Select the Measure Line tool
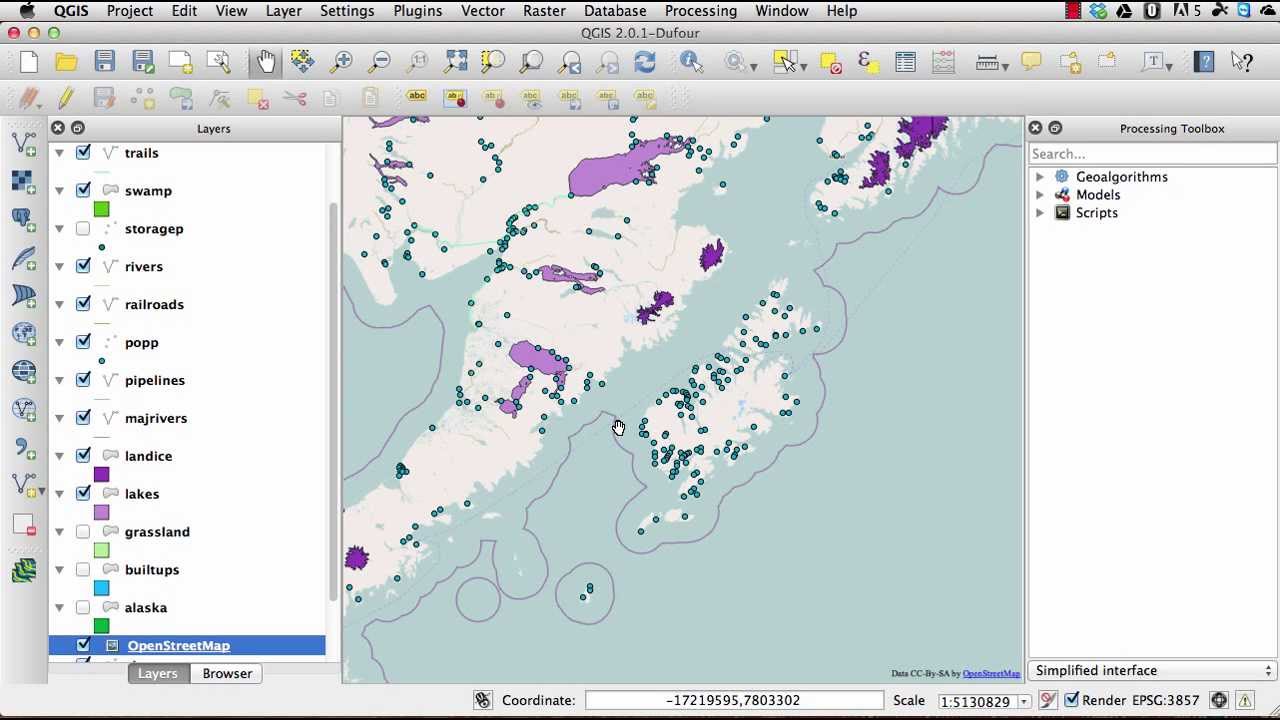The height and width of the screenshot is (720, 1280). coord(987,62)
